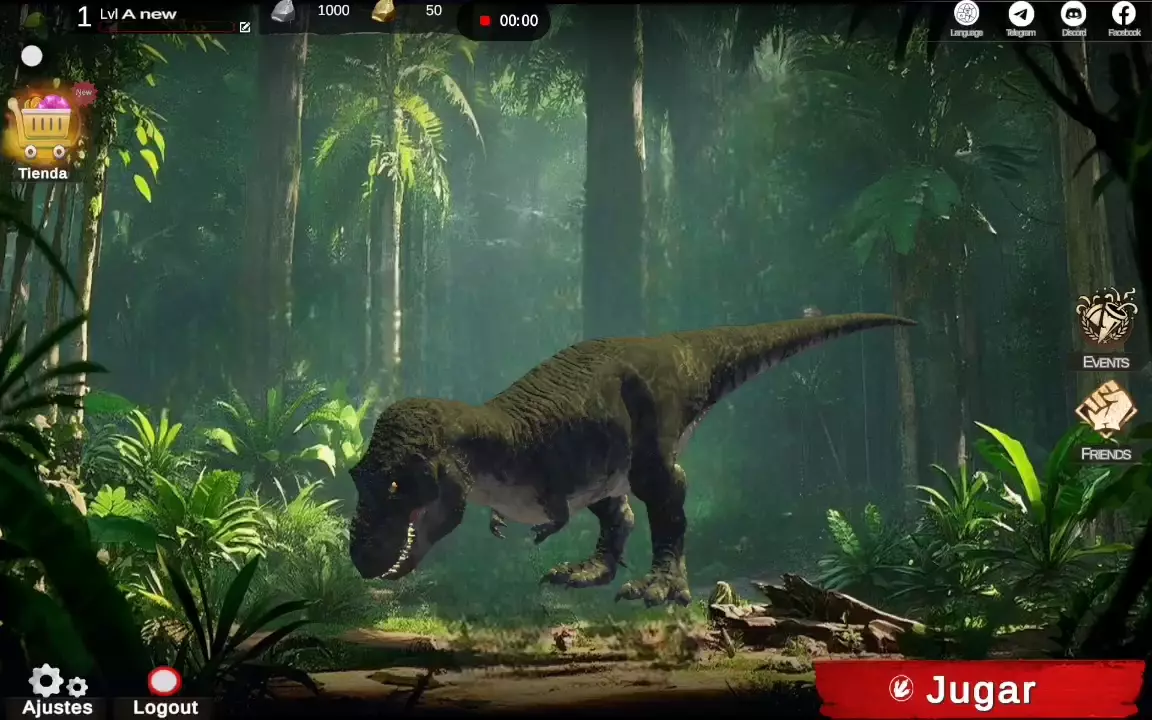Click the white circle avatar button
The image size is (1152, 720).
point(32,56)
